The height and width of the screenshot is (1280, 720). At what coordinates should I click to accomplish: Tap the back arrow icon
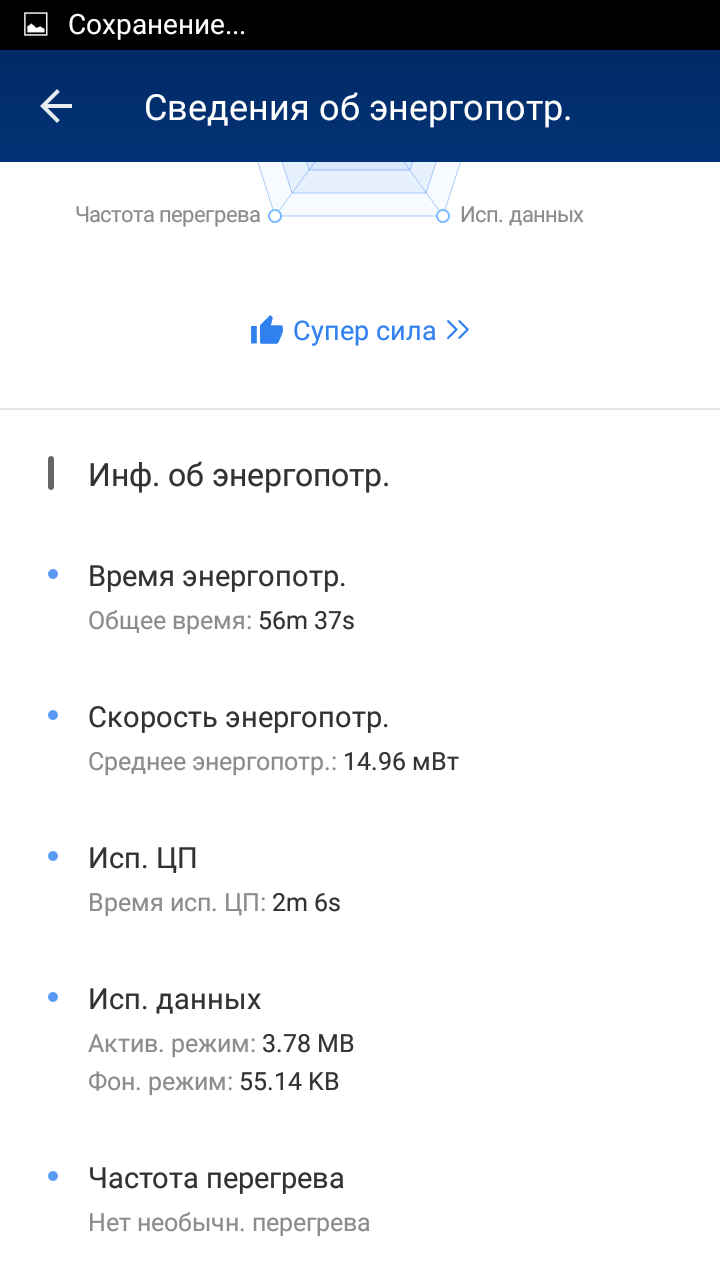pyautogui.click(x=56, y=107)
